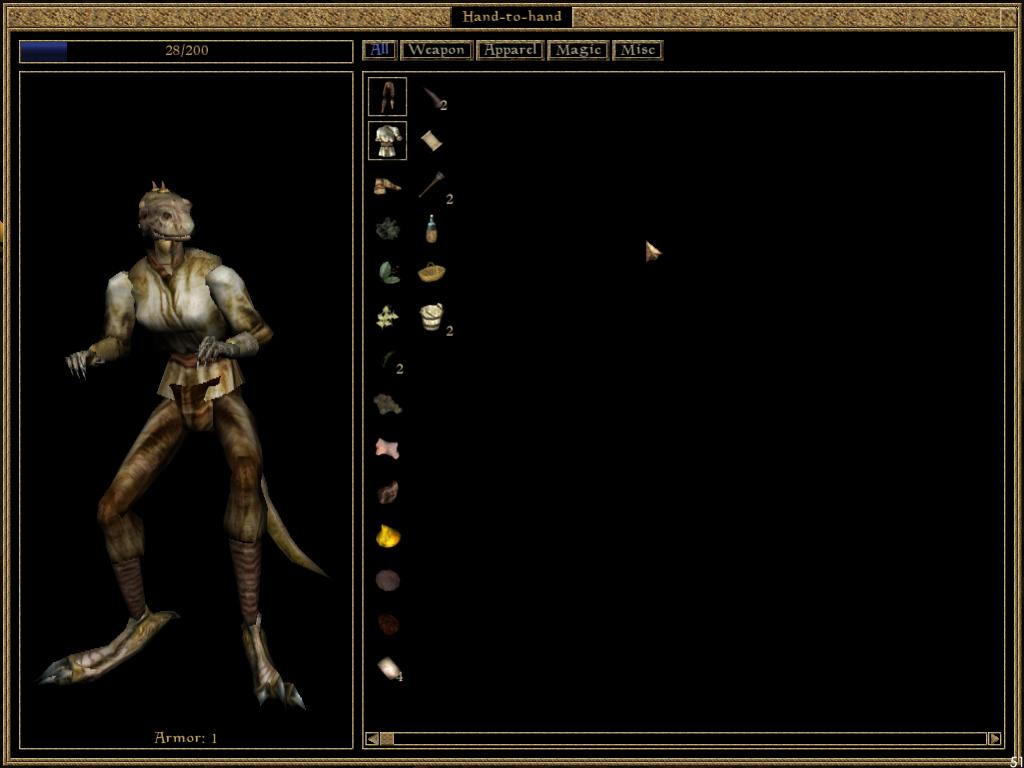Filter inventory by Weapon
This screenshot has width=1024, height=768.
[x=436, y=49]
